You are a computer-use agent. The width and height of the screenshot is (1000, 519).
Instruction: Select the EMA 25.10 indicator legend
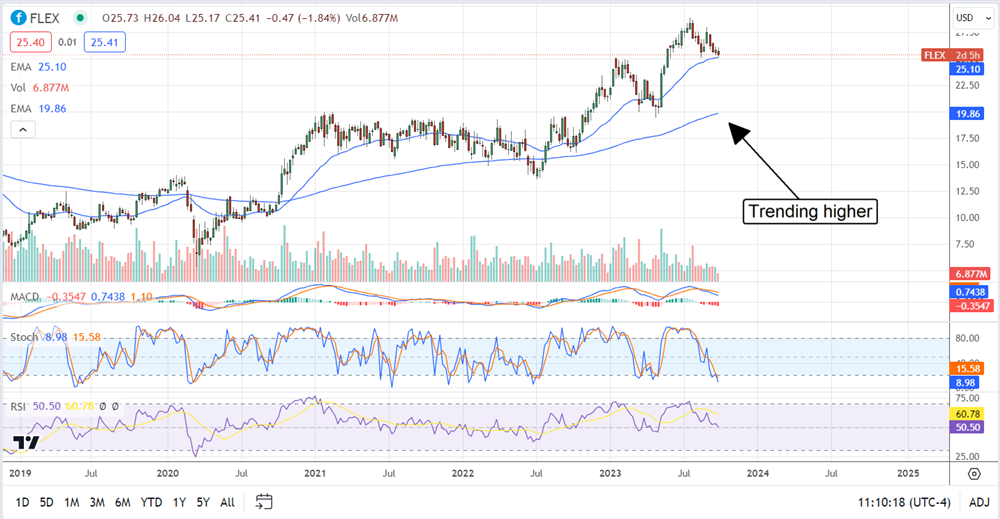click(40, 66)
